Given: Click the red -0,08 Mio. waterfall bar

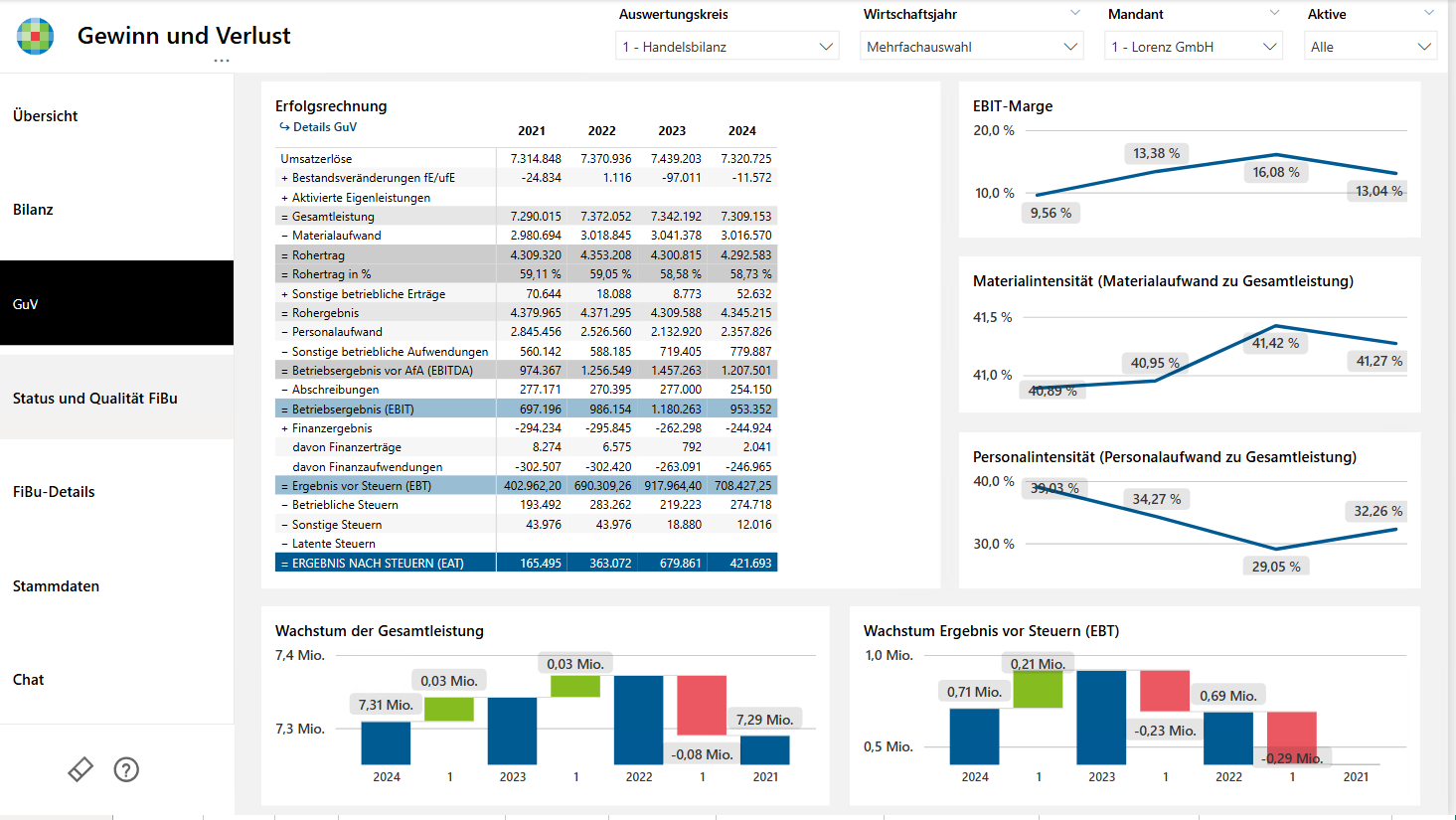Looking at the screenshot, I should click(702, 706).
